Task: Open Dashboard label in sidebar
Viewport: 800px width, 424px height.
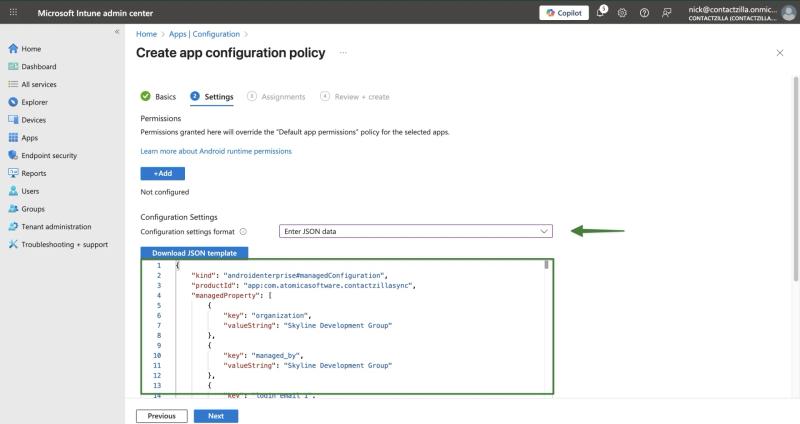Action: pos(39,66)
